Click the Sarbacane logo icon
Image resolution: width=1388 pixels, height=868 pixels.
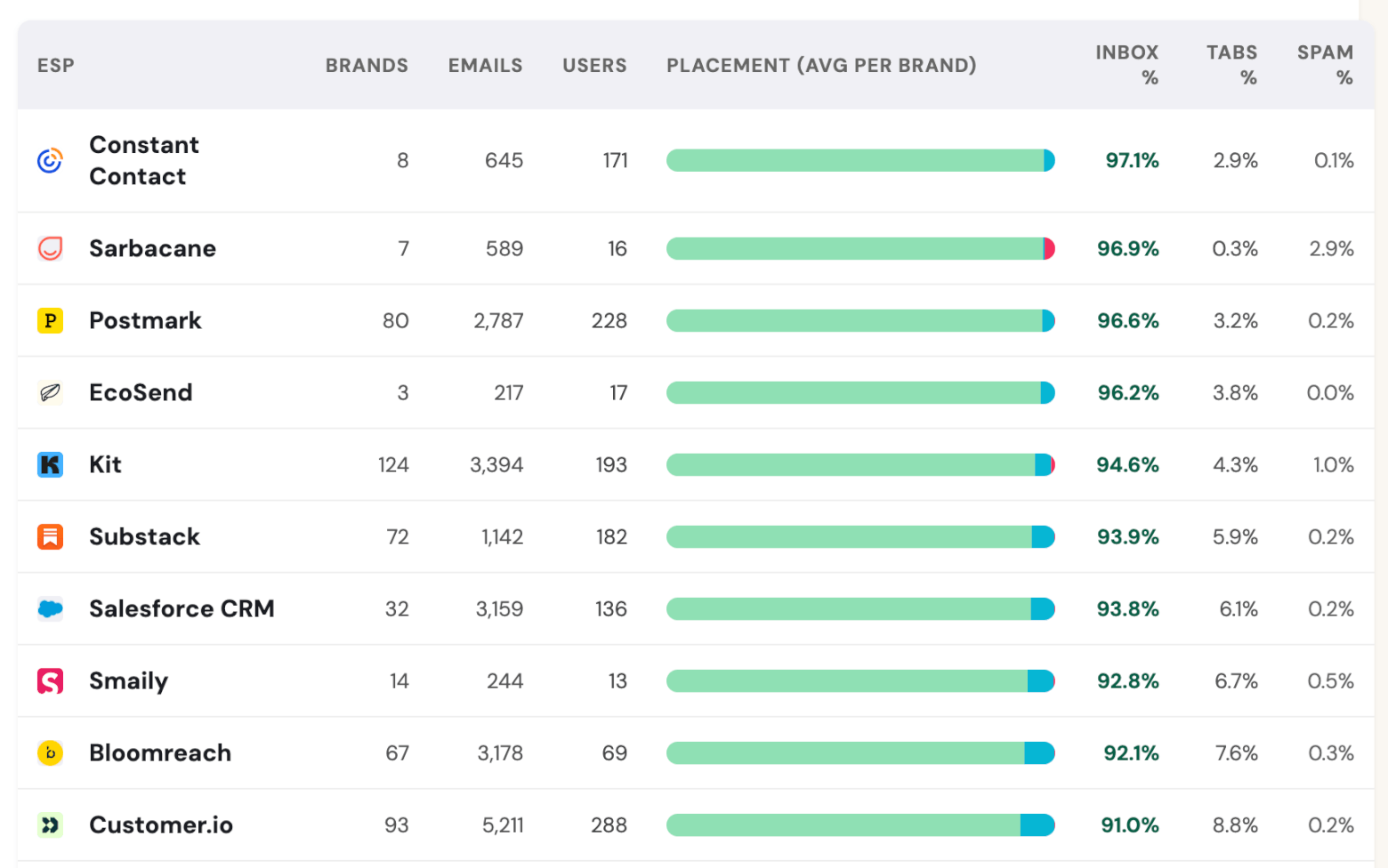[x=50, y=248]
